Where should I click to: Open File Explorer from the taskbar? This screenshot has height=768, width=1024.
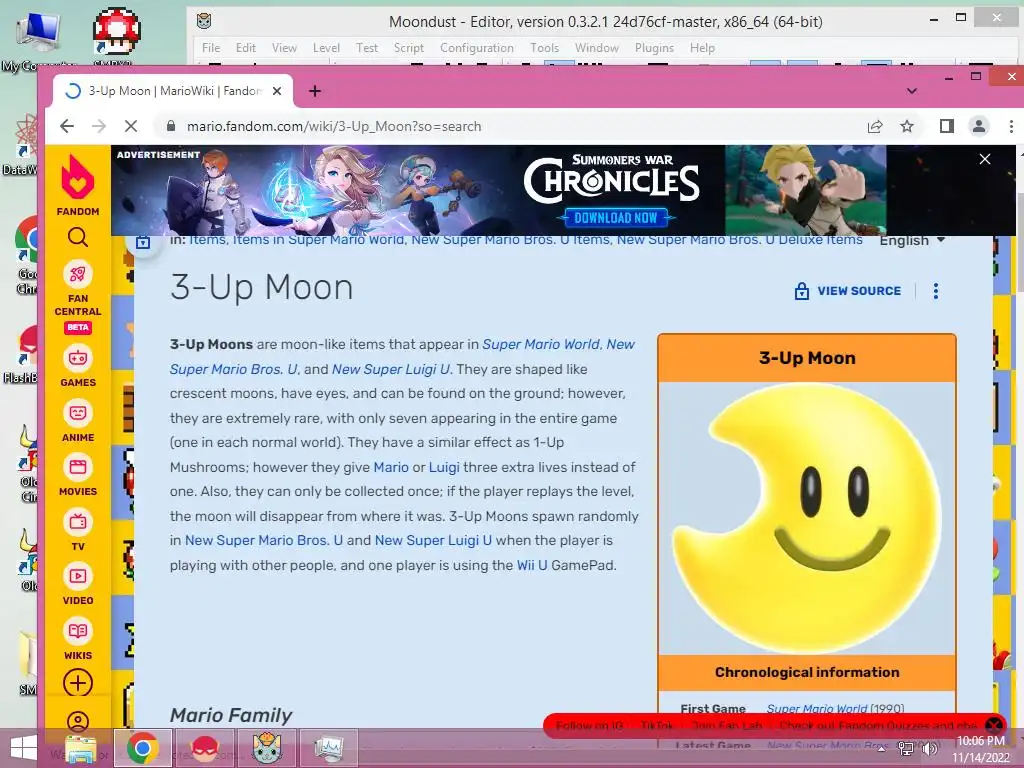81,748
